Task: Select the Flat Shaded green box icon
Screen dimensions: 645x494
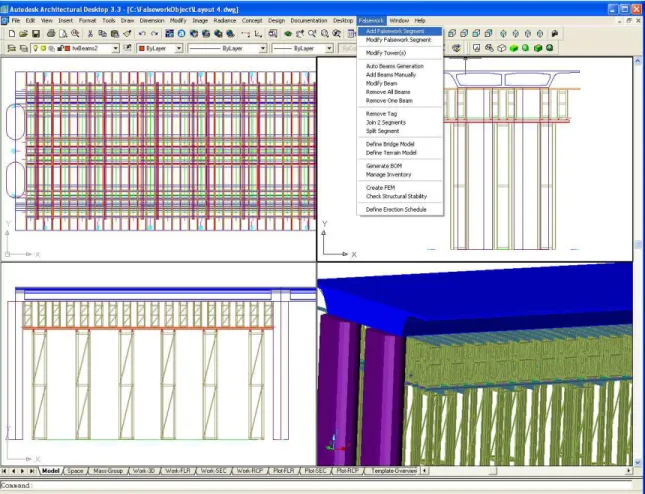Action: [x=513, y=48]
